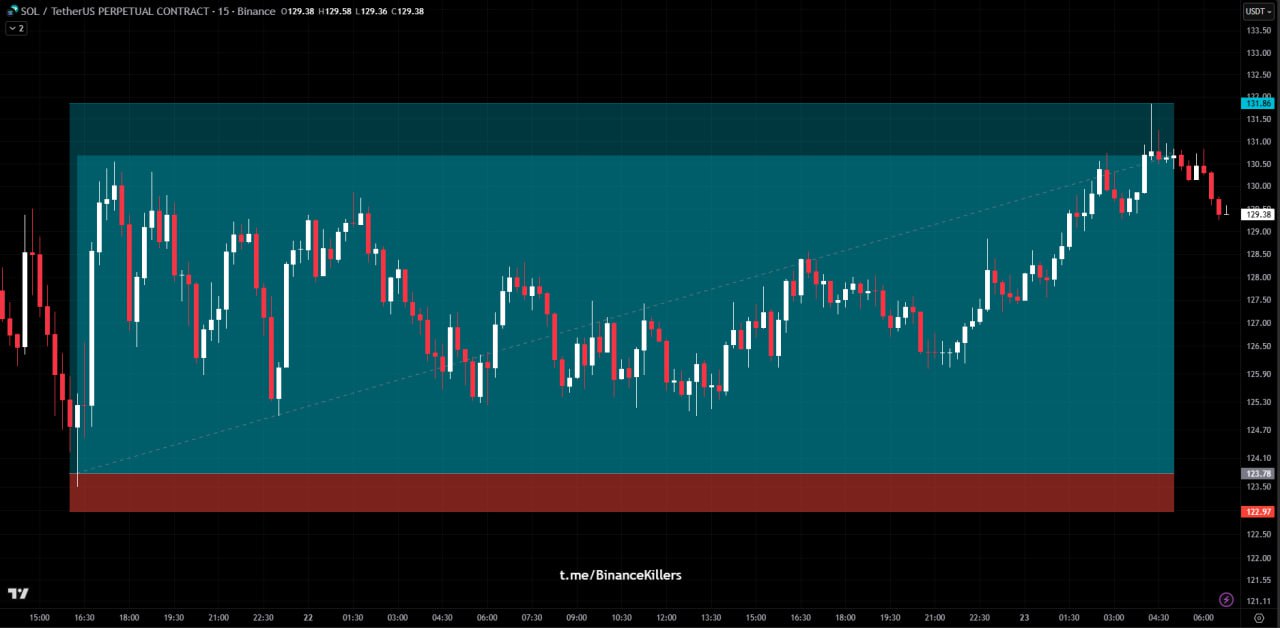Click the SOL coin logo icon
This screenshot has height=628, width=1280.
click(13, 11)
